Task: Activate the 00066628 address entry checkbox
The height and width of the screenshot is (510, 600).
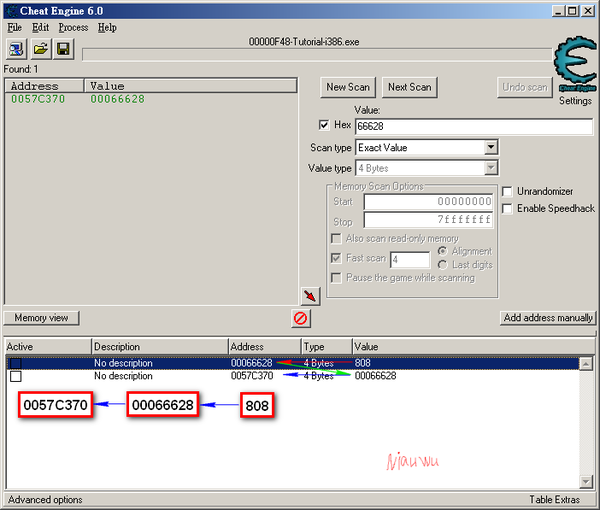Action: coord(16,363)
